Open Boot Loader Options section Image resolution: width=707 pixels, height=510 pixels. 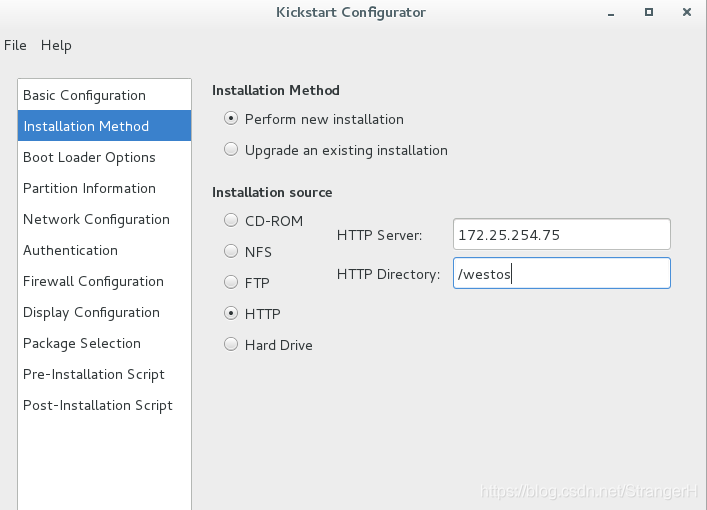click(x=105, y=157)
